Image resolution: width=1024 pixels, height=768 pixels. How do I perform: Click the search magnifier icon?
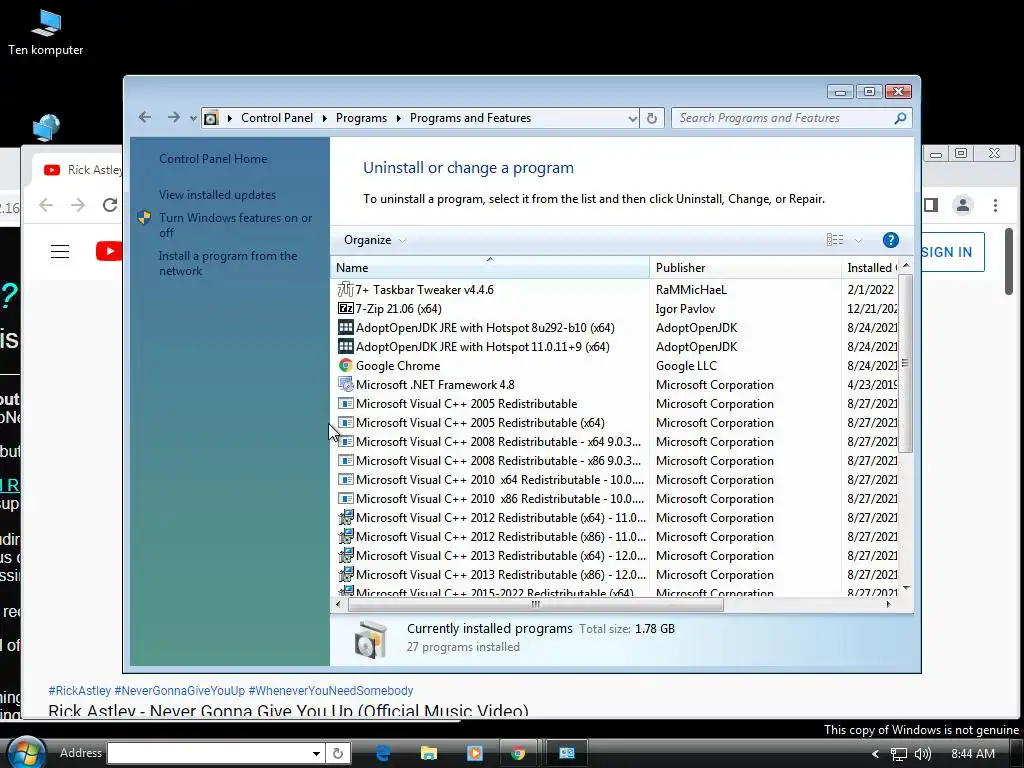(900, 118)
